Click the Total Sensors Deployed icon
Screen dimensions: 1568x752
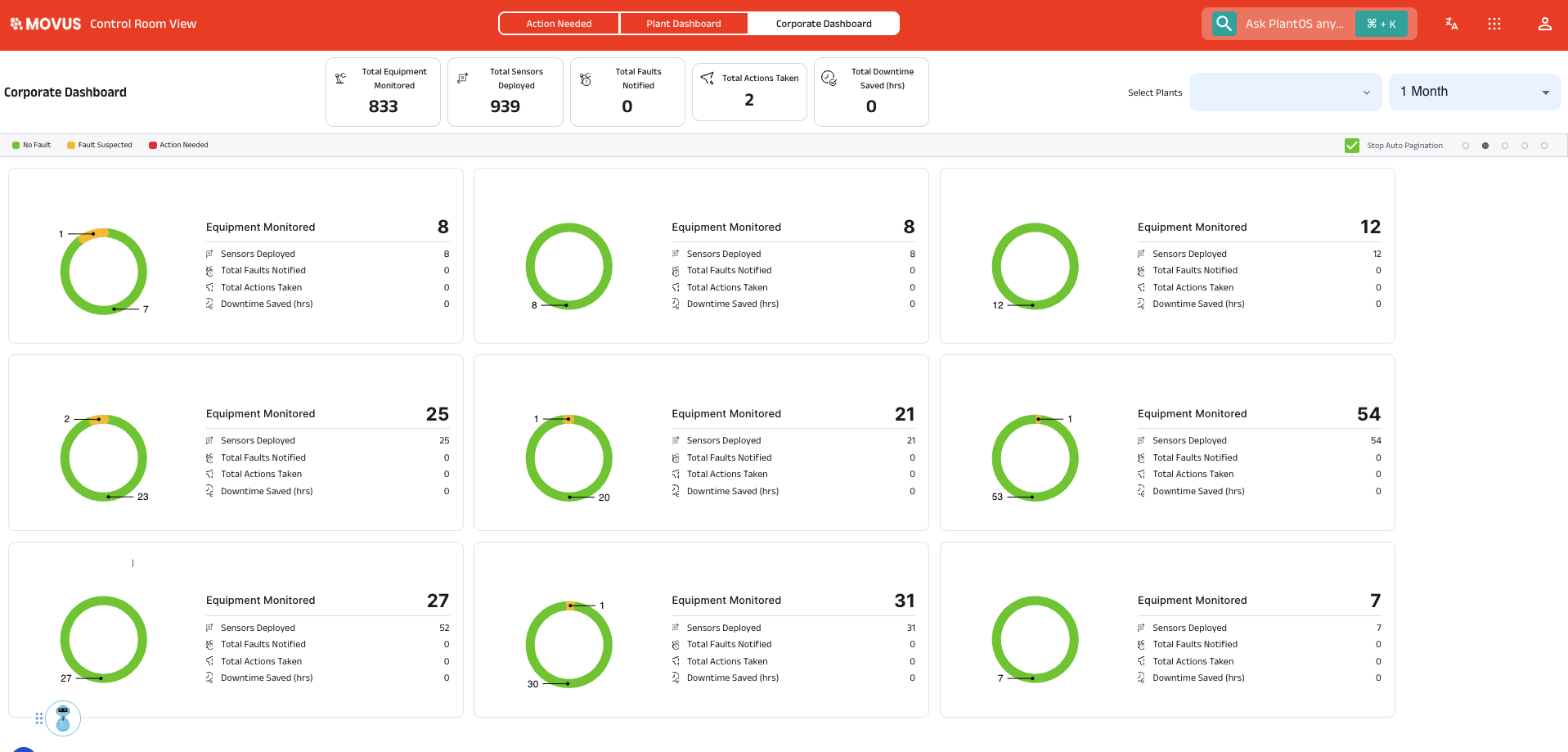(x=464, y=78)
